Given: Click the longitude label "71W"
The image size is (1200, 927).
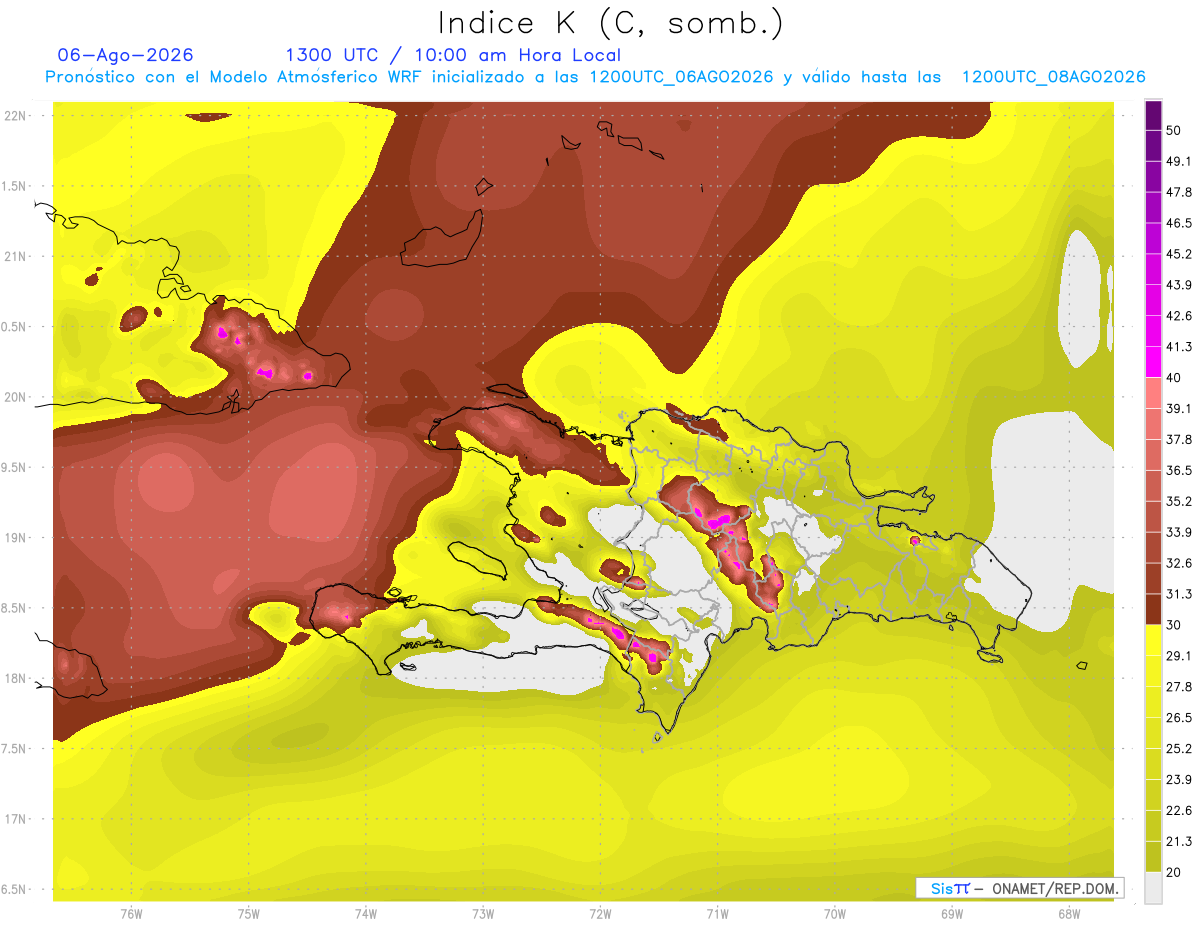Looking at the screenshot, I should click(717, 913).
